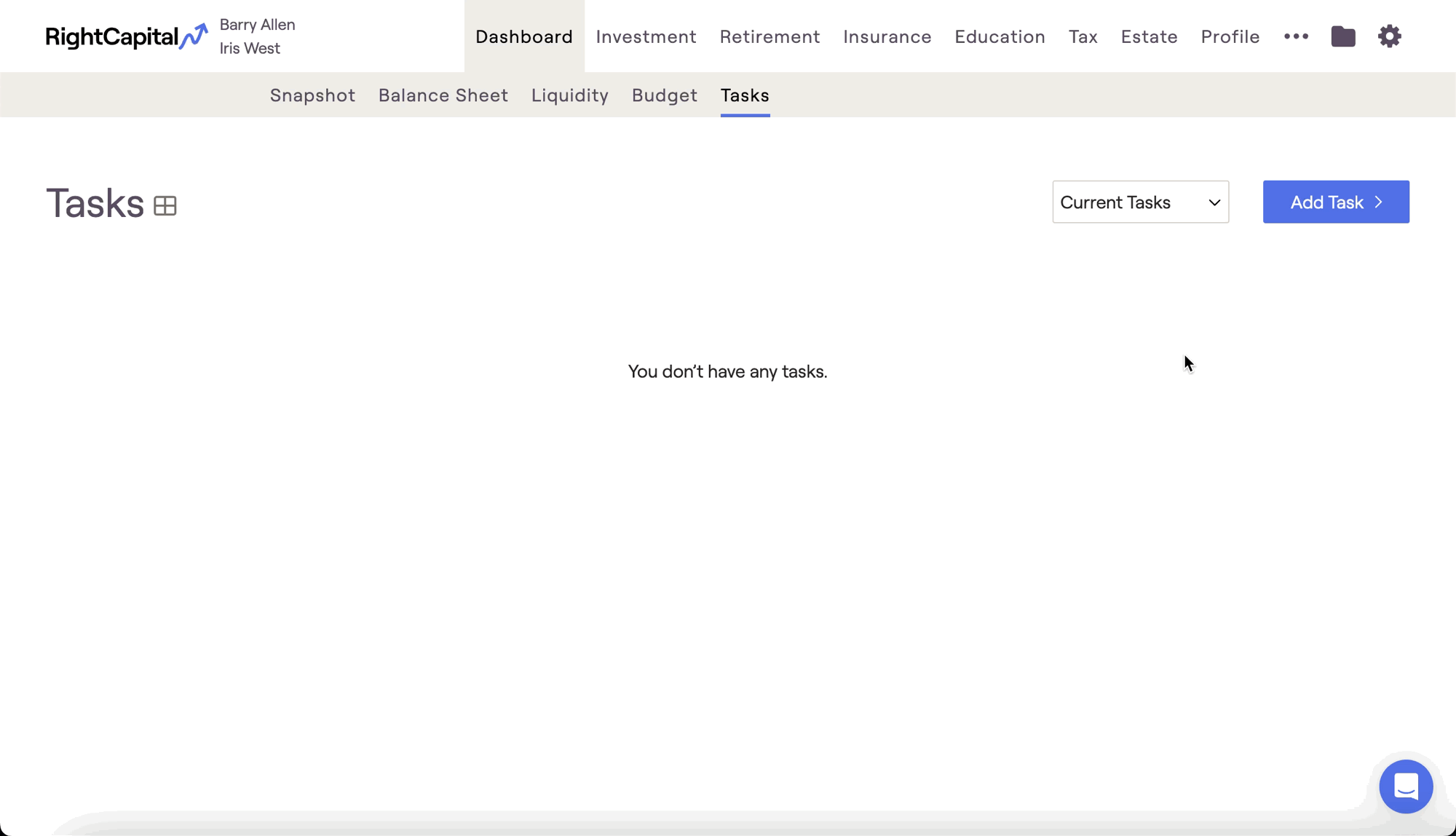
Task: Open the Insurance menu
Action: coord(887,36)
